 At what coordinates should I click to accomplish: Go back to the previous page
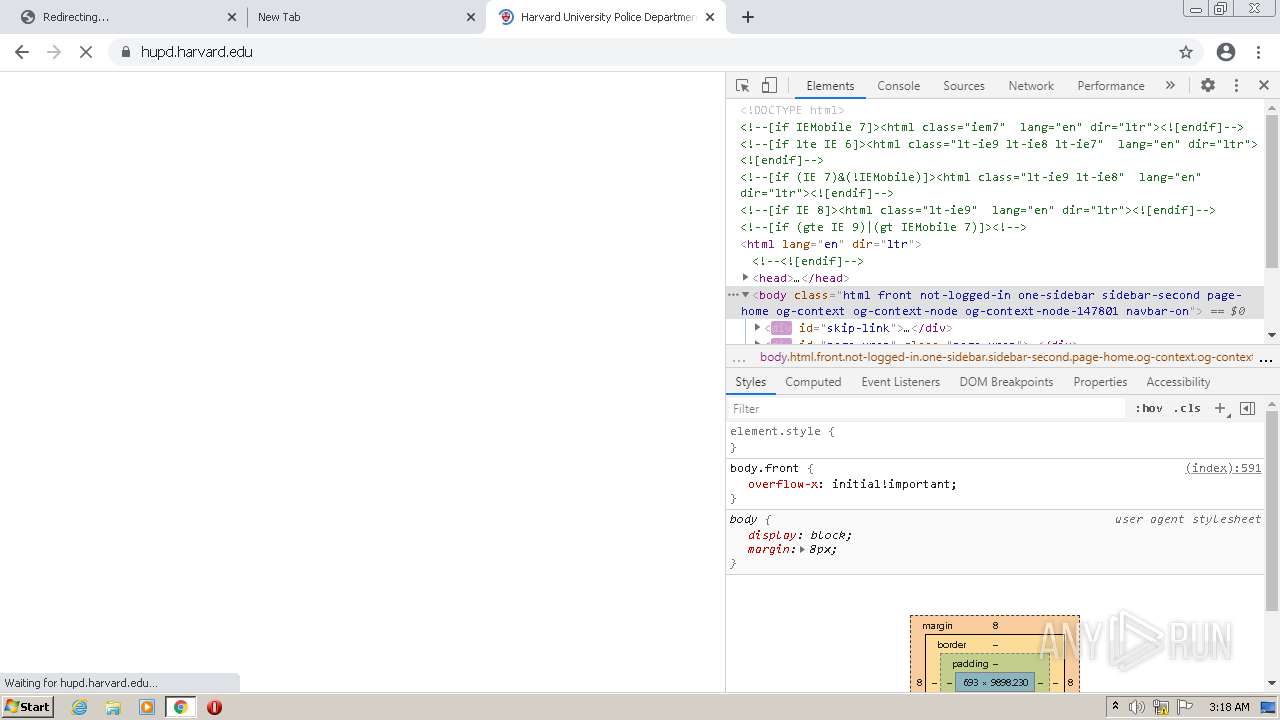(22, 52)
